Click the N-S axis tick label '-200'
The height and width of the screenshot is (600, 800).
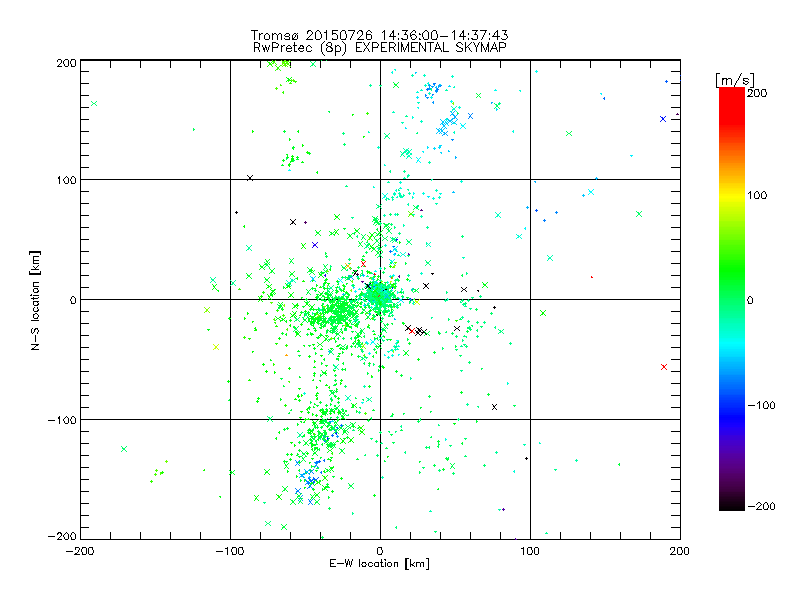[x=62, y=536]
